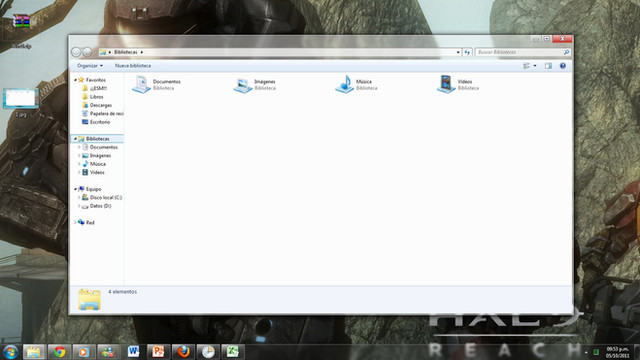
Task: Click the refresh button beside address bar
Action: (x=467, y=52)
